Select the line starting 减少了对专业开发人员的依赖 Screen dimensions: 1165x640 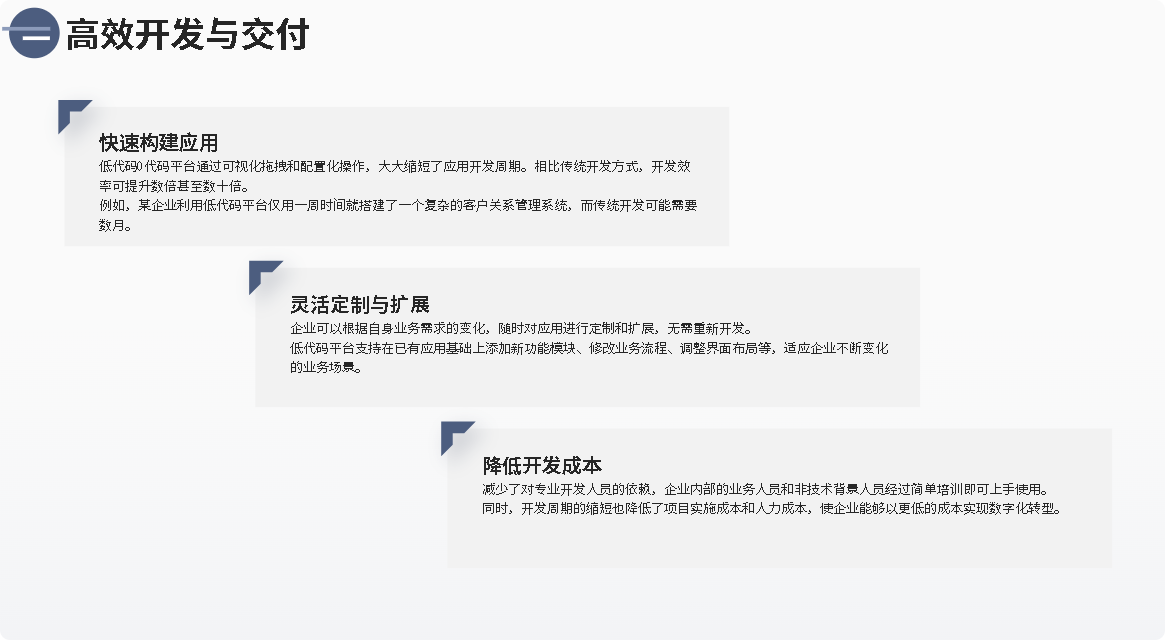[766, 489]
